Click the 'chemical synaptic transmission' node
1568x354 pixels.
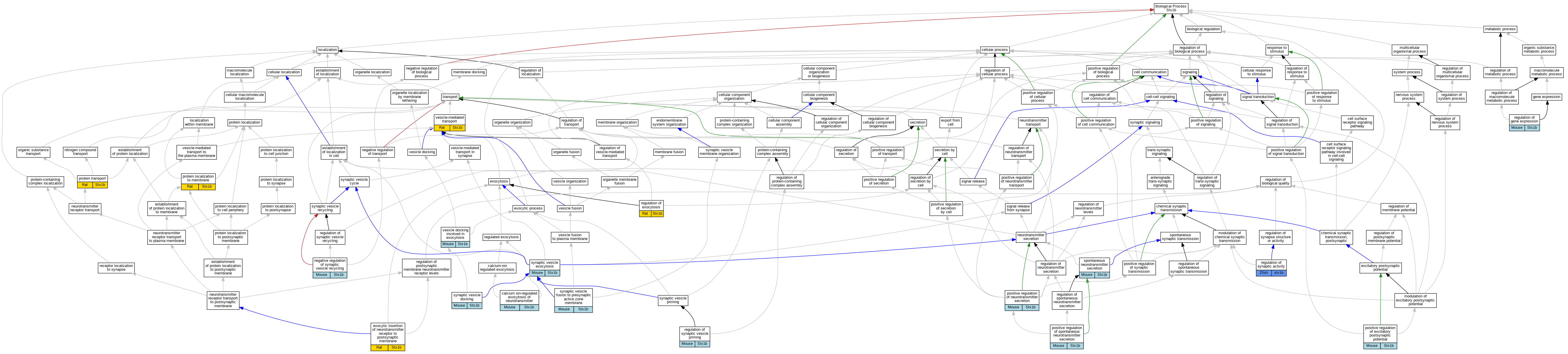1171,208
